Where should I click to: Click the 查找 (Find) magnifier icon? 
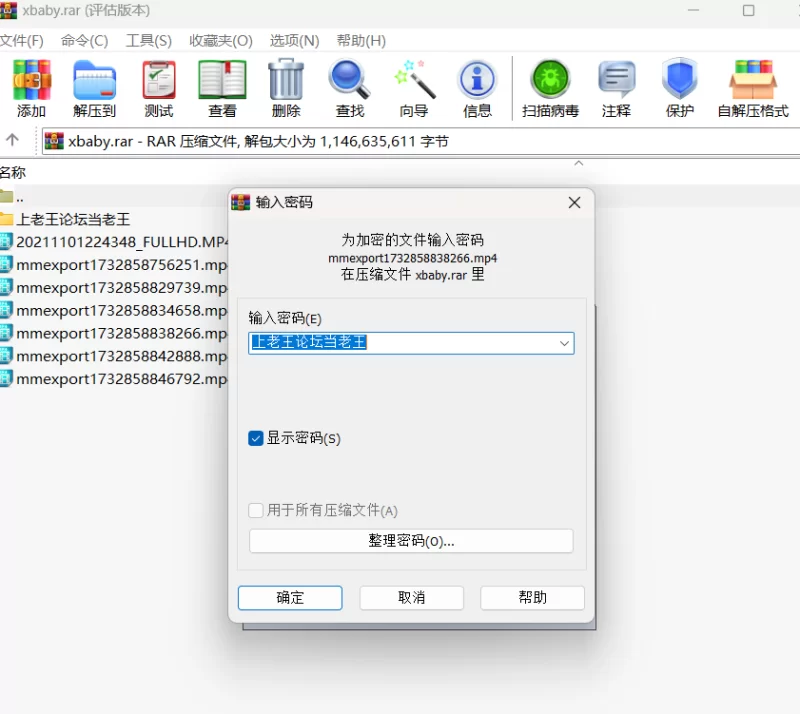[349, 80]
